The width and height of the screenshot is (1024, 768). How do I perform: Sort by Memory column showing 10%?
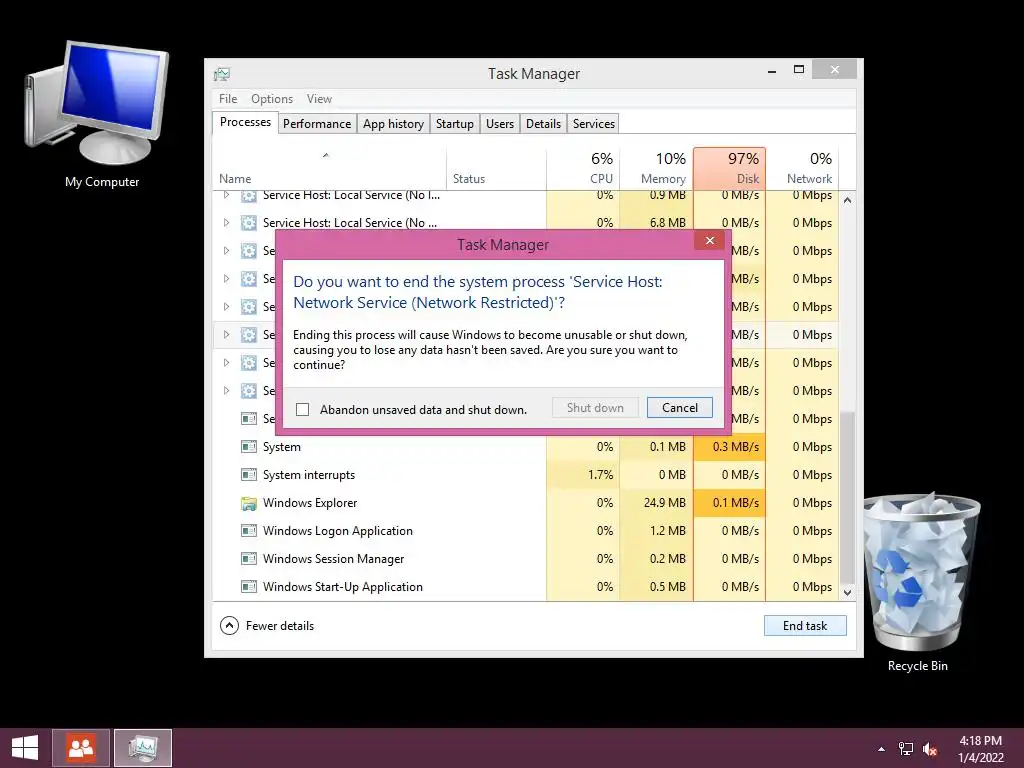(656, 168)
